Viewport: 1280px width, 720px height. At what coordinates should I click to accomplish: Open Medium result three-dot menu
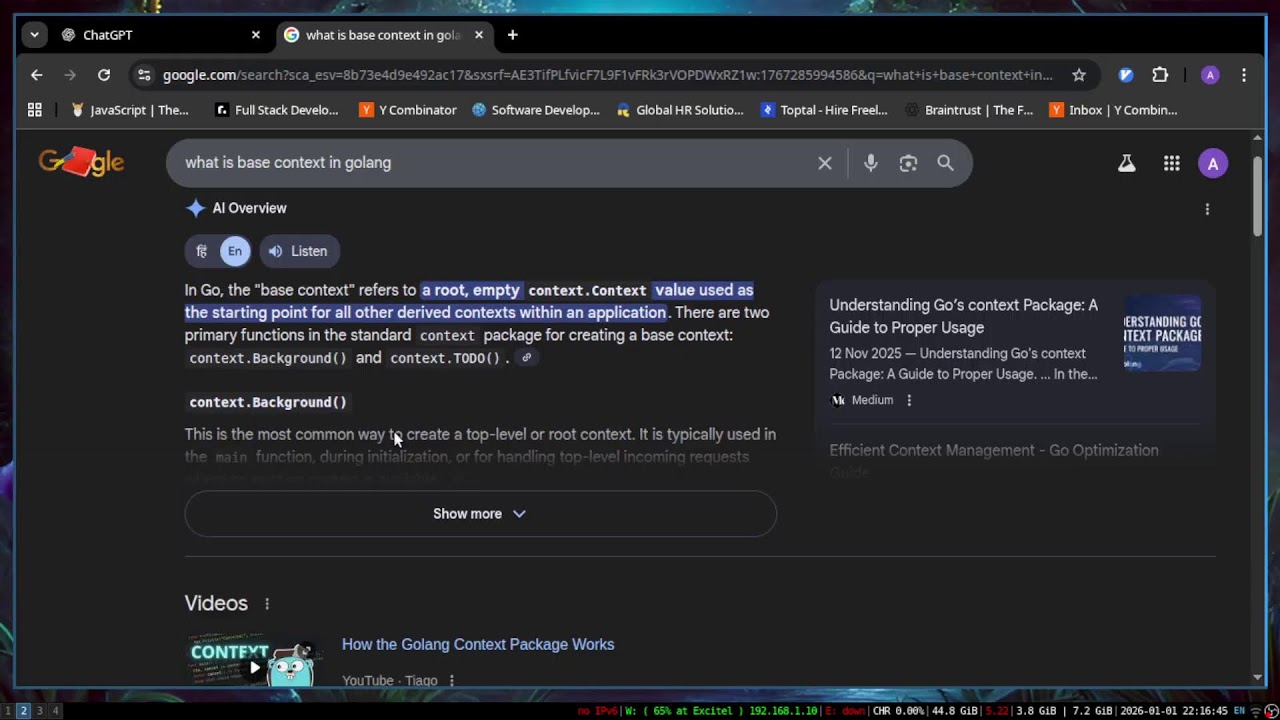pos(909,400)
